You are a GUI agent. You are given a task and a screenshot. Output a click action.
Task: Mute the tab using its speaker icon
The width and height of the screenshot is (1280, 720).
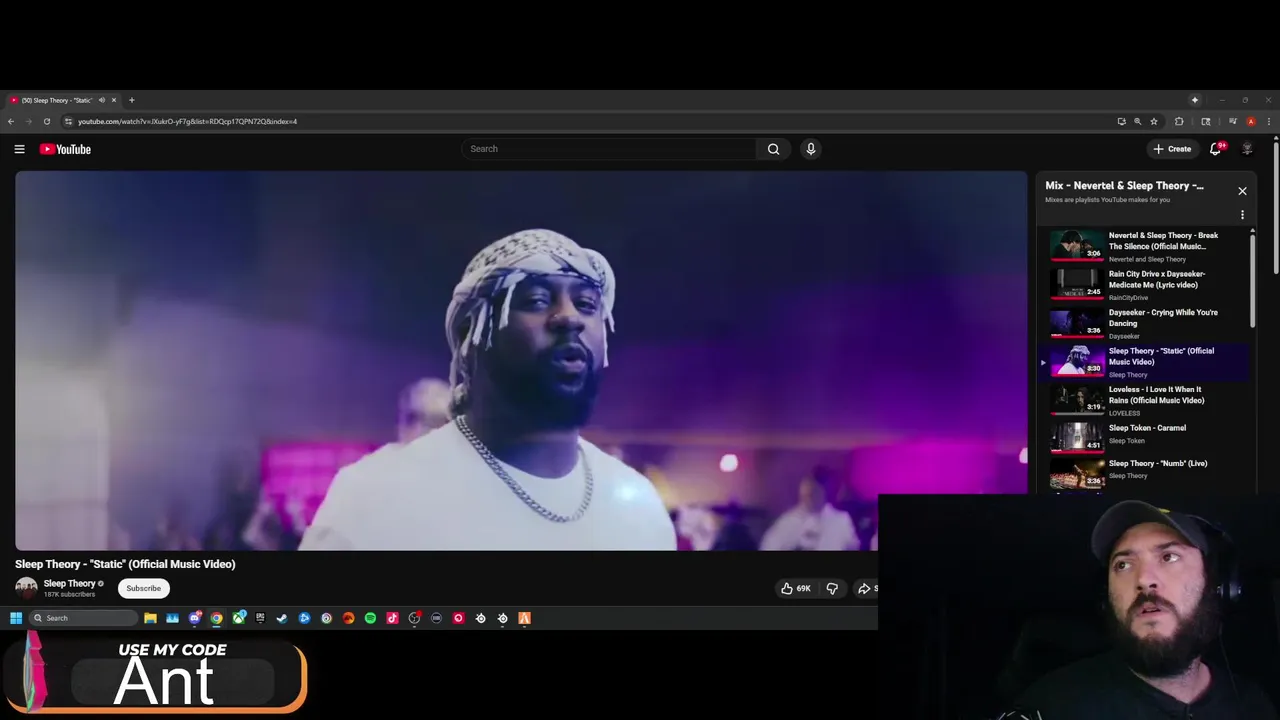(x=101, y=100)
